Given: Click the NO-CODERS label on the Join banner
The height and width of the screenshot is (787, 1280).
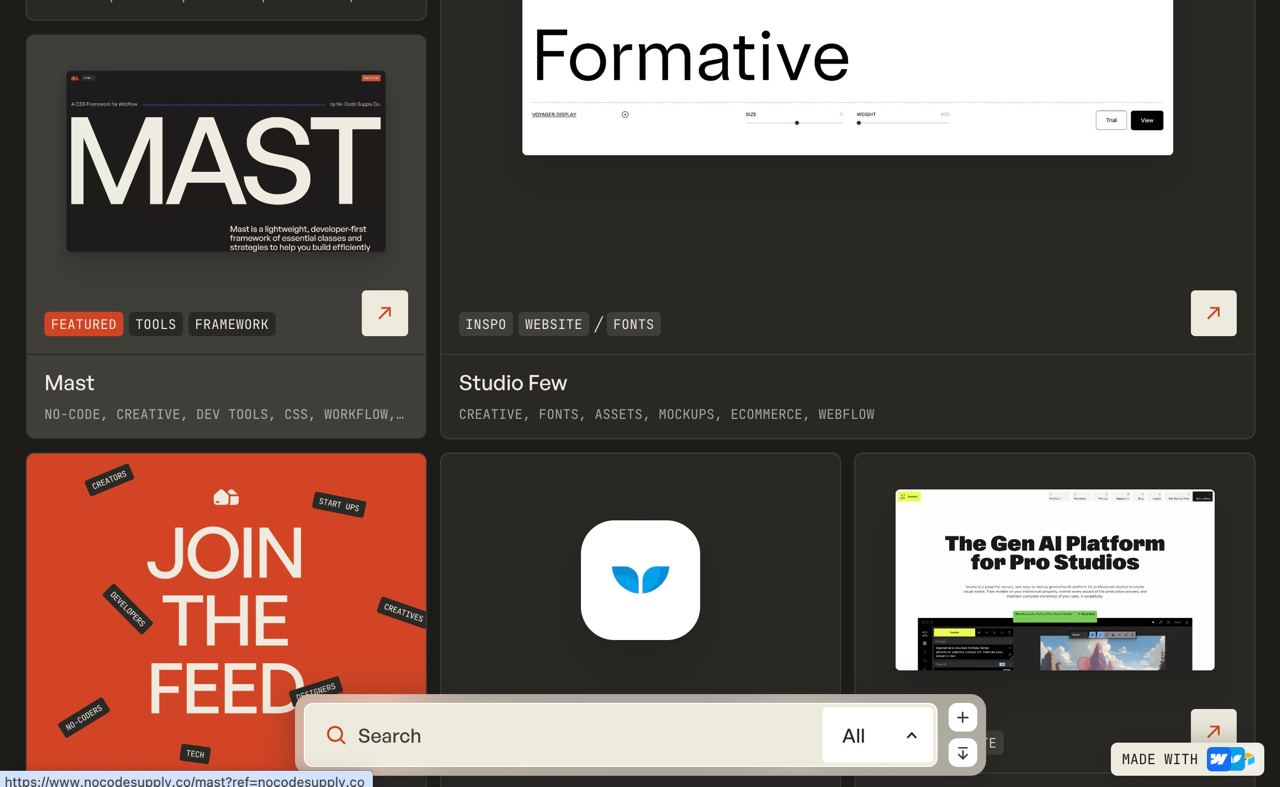Looking at the screenshot, I should (84, 718).
